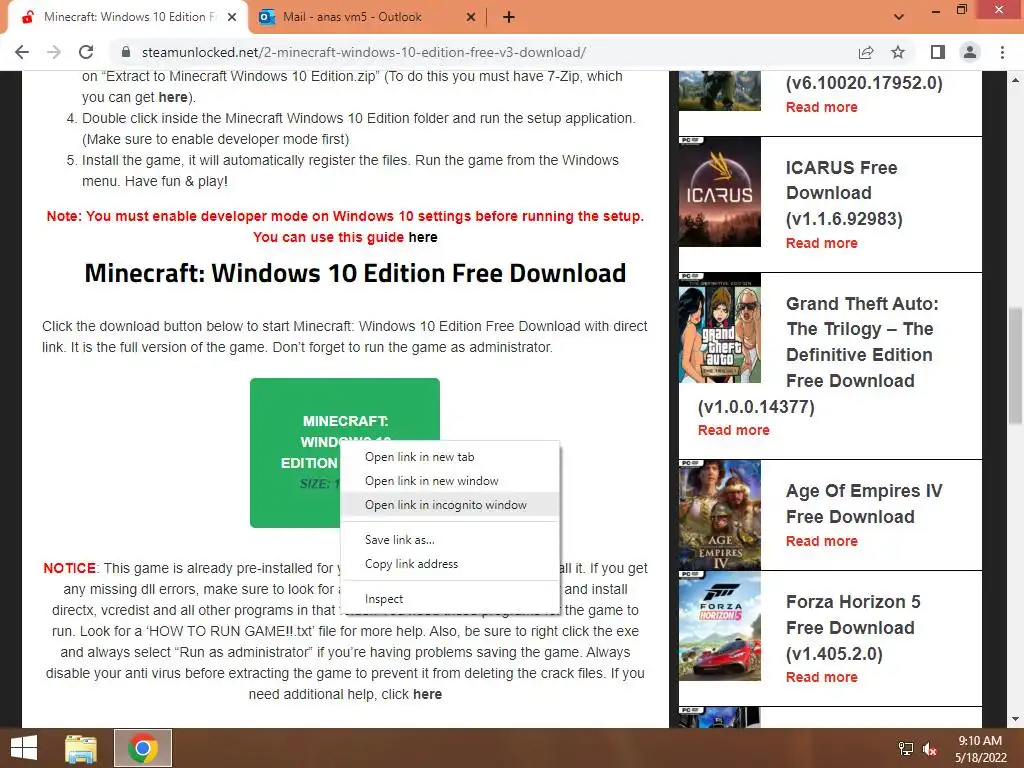
Task: Click Read more under Grand Theft Auto
Action: pos(733,430)
